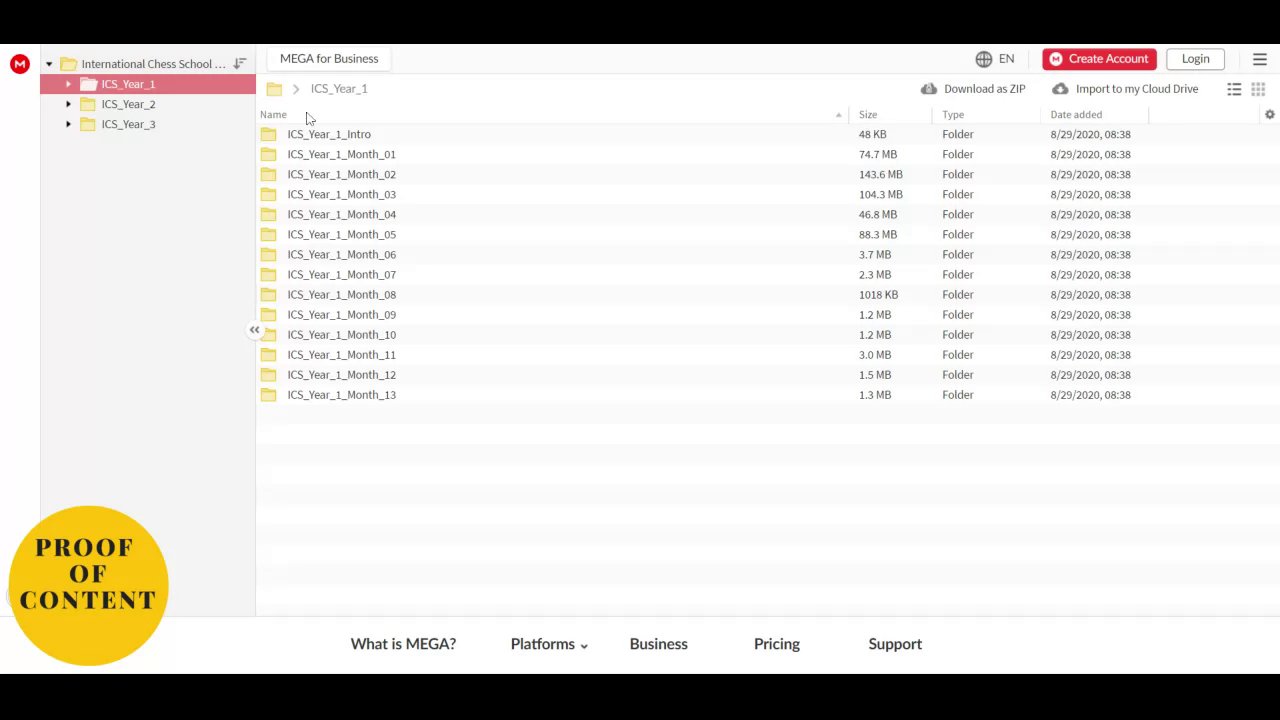Click the red MEGA logo icon
The image size is (1280, 720).
(x=19, y=64)
